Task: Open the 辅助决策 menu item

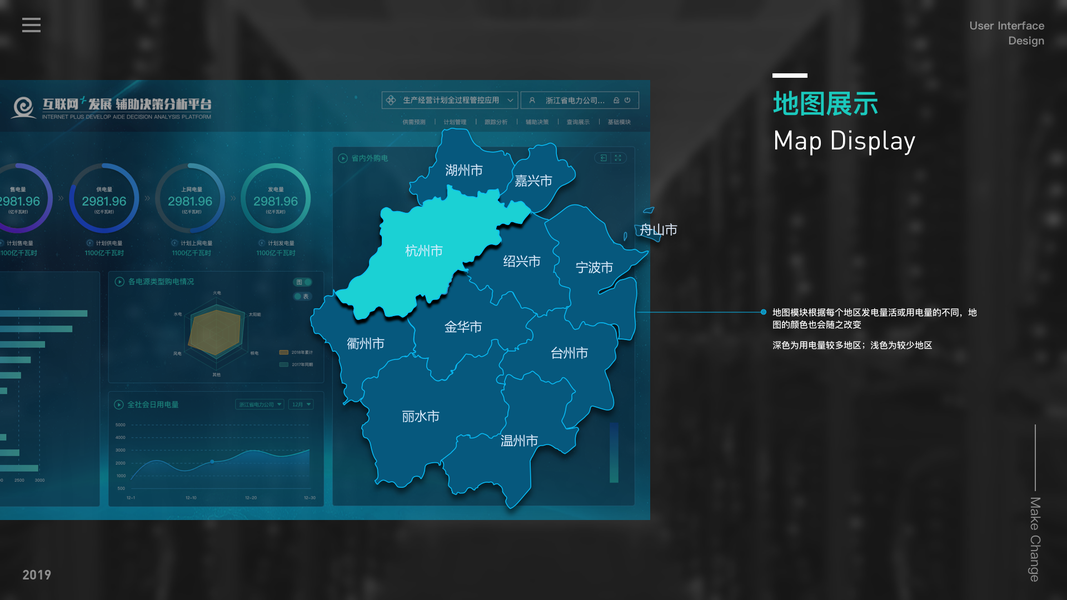Action: 537,122
